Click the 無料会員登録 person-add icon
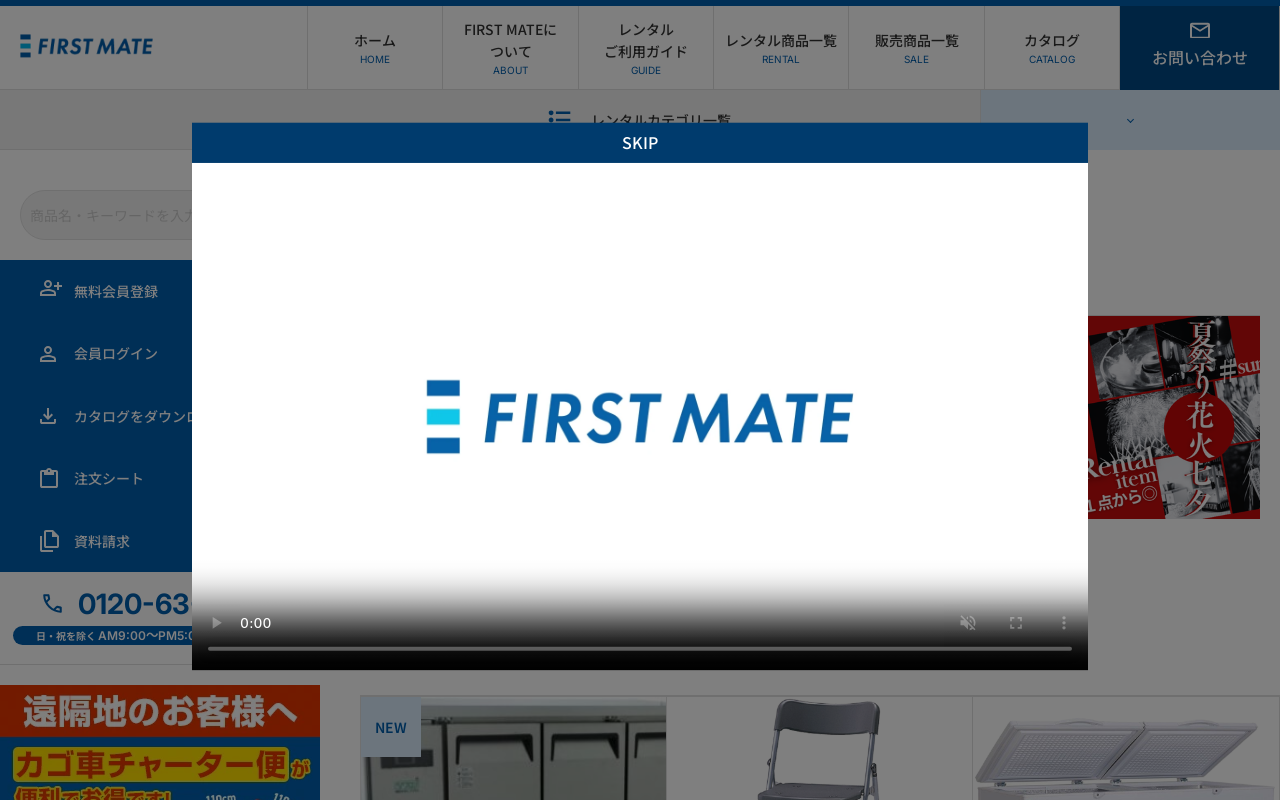This screenshot has height=800, width=1280. [x=50, y=289]
